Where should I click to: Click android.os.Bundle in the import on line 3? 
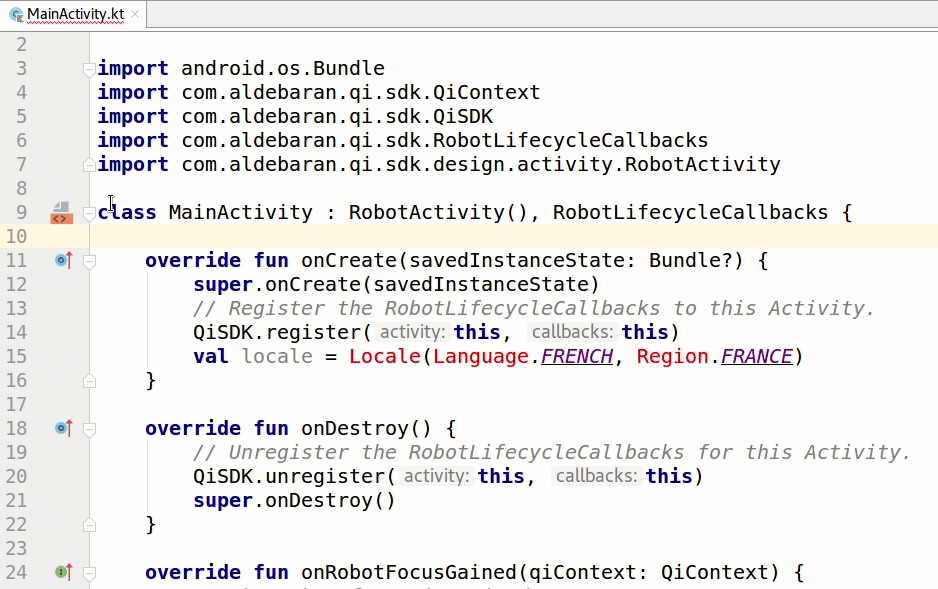coord(283,68)
